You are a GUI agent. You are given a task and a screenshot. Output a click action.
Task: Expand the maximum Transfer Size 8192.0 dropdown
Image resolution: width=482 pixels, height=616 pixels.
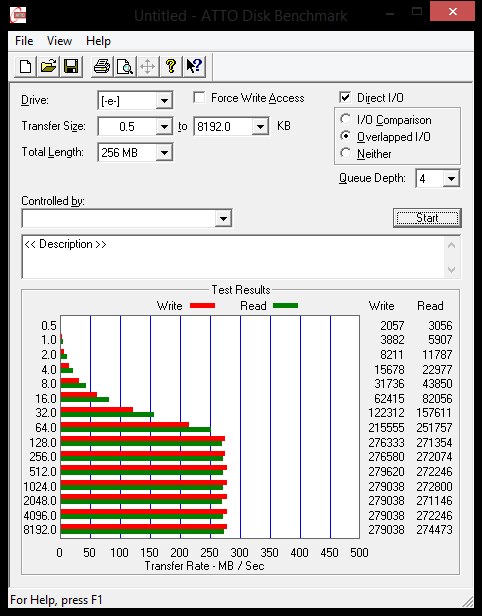[260, 126]
